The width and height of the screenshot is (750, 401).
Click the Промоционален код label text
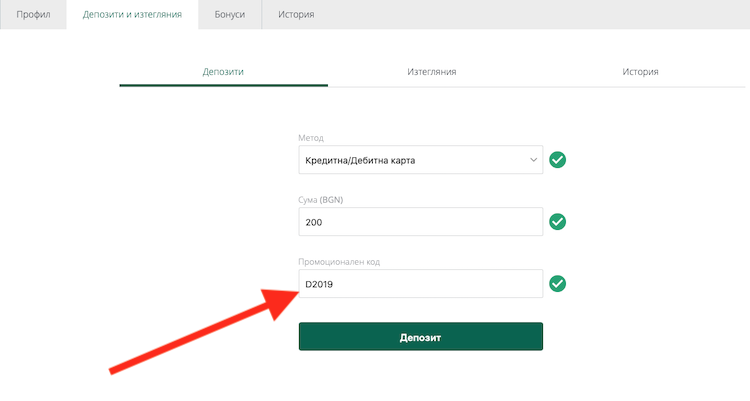[x=339, y=262]
